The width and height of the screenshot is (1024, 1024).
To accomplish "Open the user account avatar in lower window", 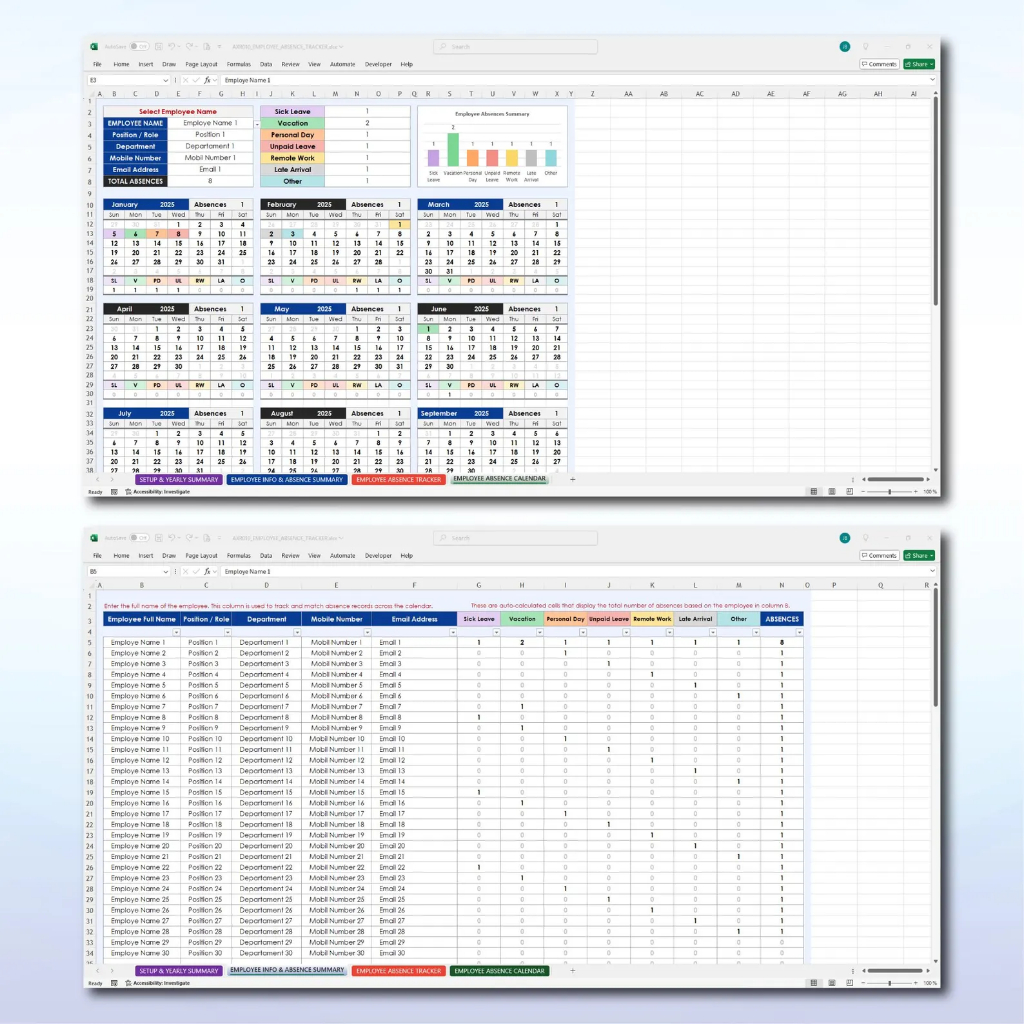I will [845, 538].
